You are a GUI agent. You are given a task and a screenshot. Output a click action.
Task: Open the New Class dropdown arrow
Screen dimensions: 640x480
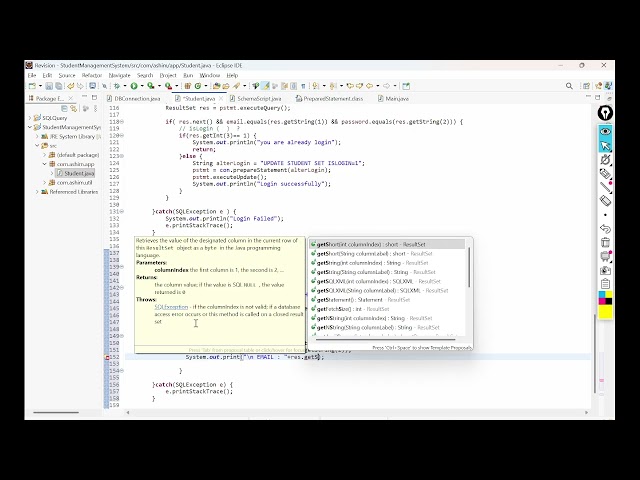206,86
